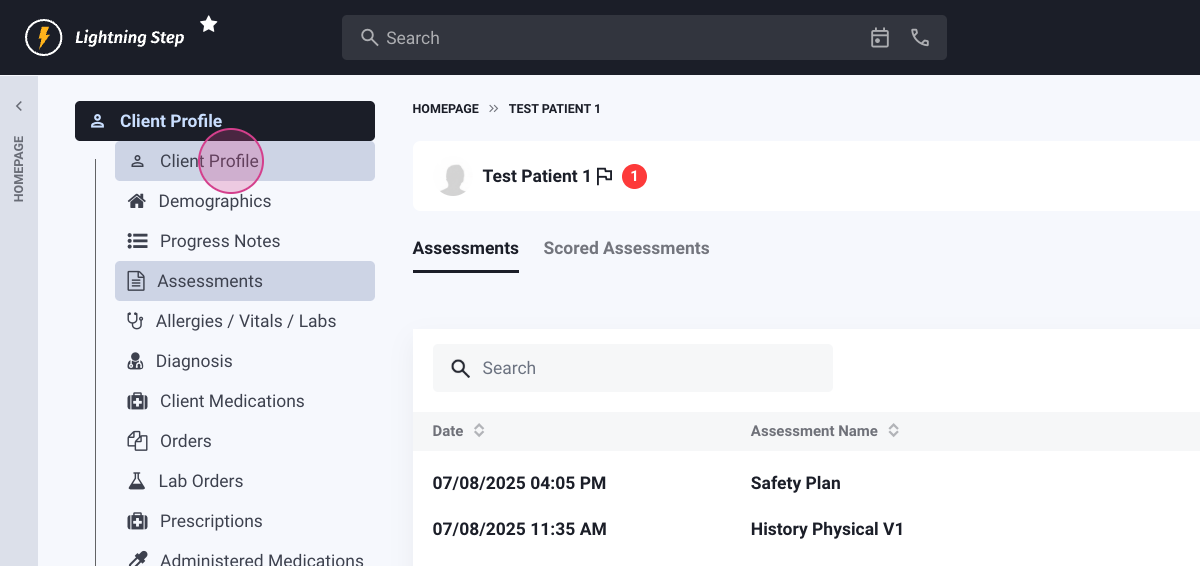Open Client Medications in sidebar
This screenshot has width=1200, height=566.
(231, 401)
